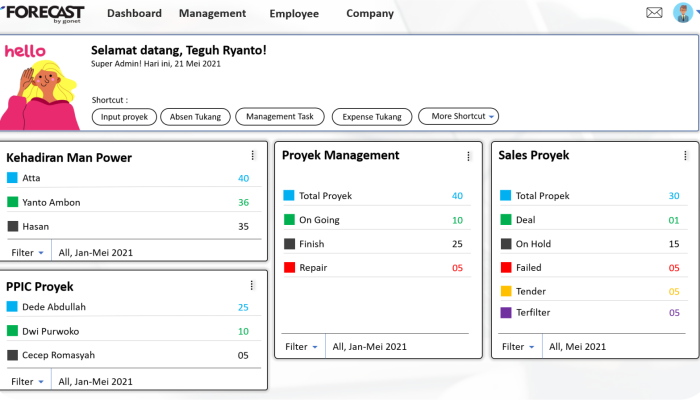Viewport: 700px width, 400px height.
Task: Open Proyek Management three-dot menu
Action: 468,156
